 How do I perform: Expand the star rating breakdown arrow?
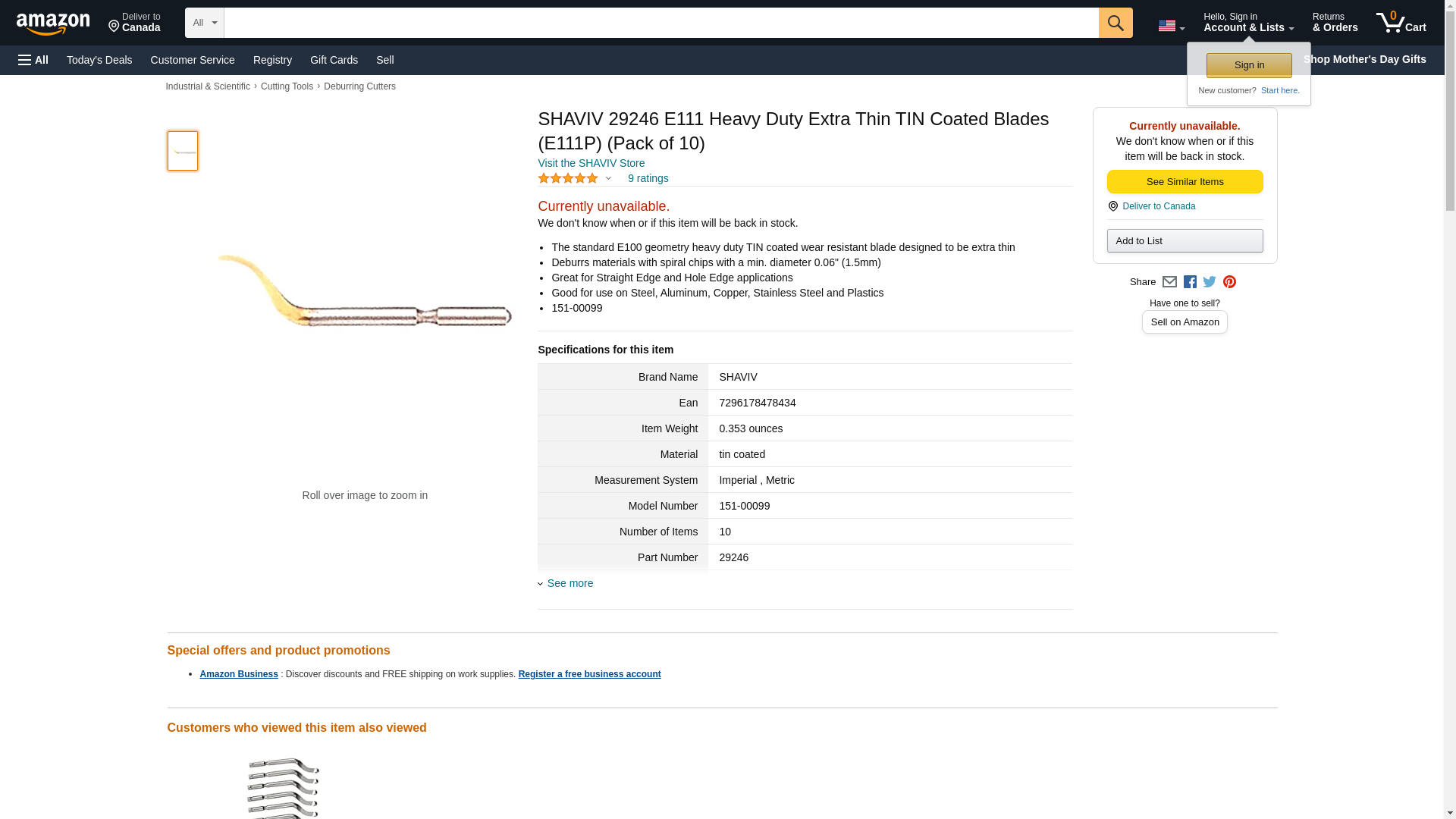click(608, 179)
